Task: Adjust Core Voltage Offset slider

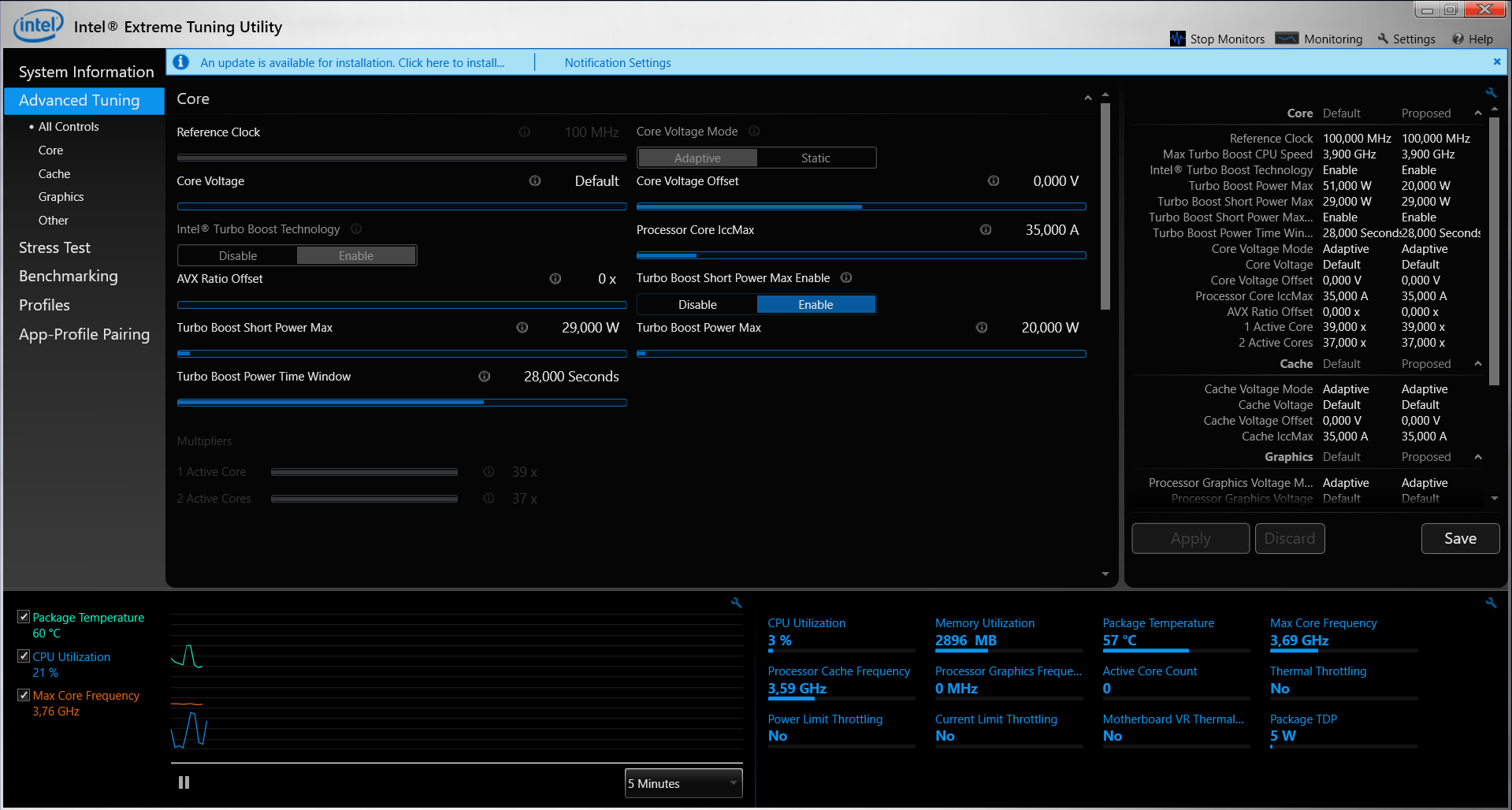Action: 861,206
